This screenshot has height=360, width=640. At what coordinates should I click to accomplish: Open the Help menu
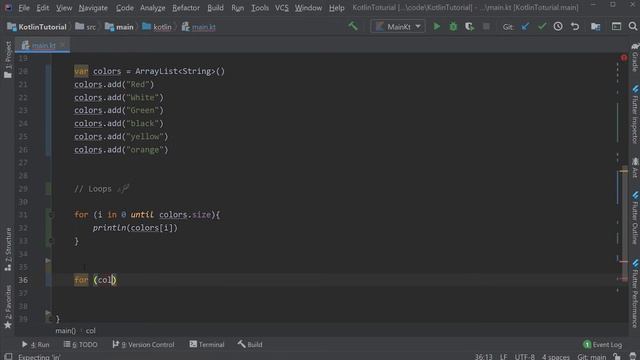coord(336,8)
